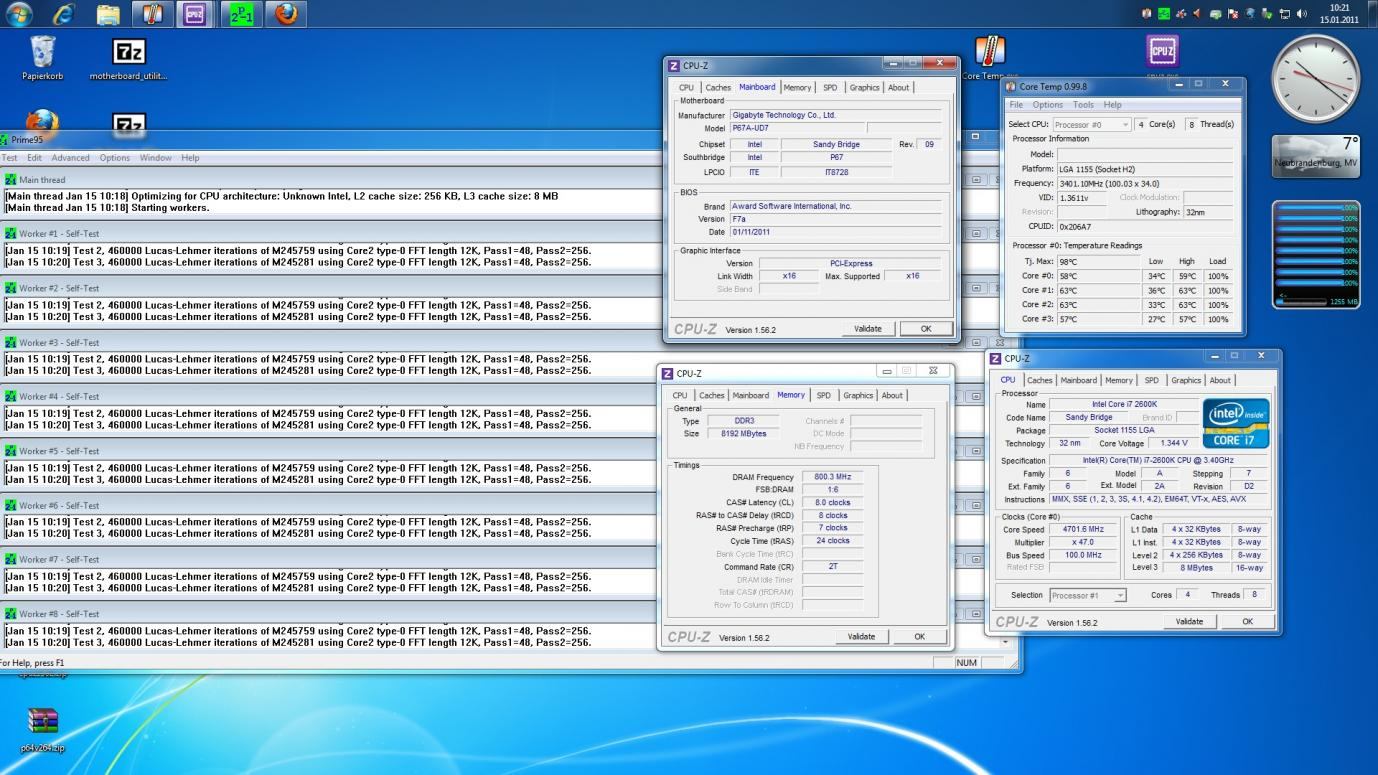Open the Neubrandenburg weather gadget

1316,156
